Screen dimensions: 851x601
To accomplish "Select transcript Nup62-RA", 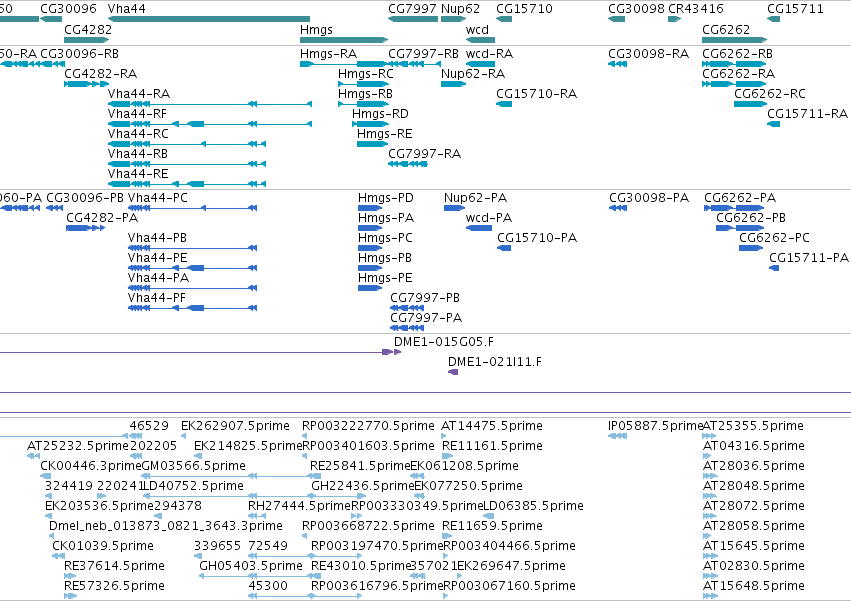I will click(454, 84).
